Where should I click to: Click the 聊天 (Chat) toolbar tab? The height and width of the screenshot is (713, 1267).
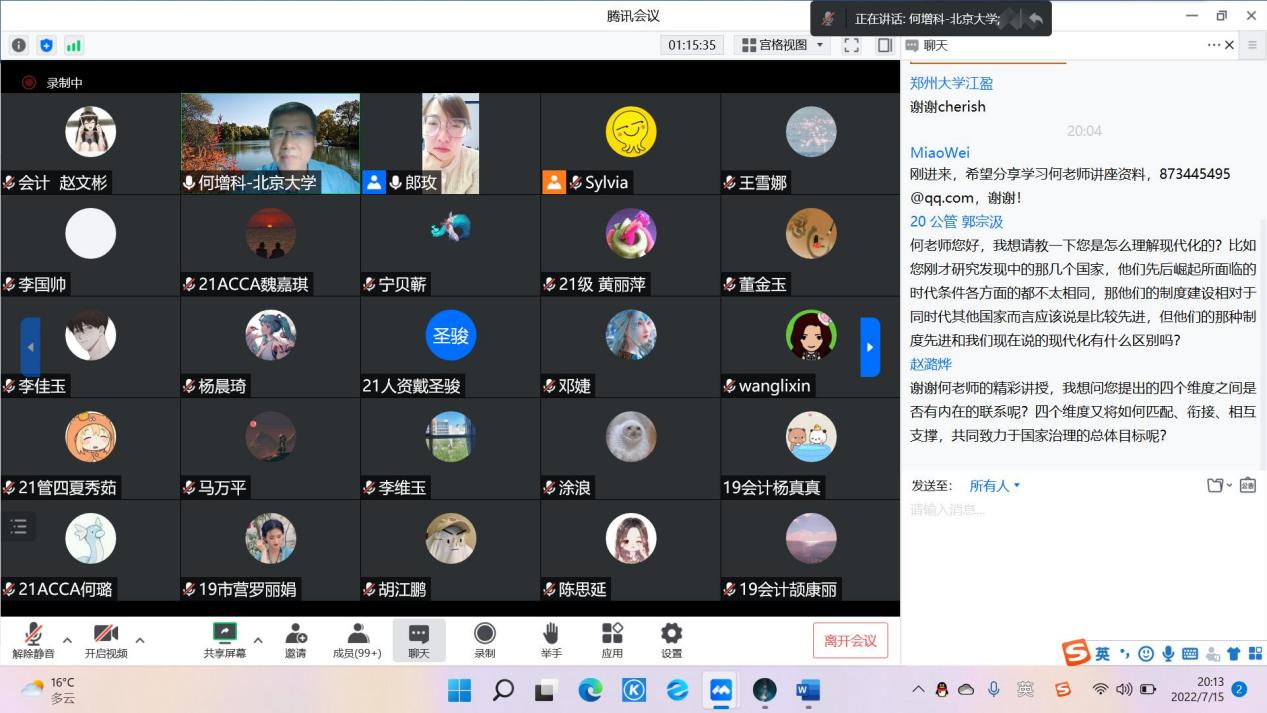tap(419, 640)
